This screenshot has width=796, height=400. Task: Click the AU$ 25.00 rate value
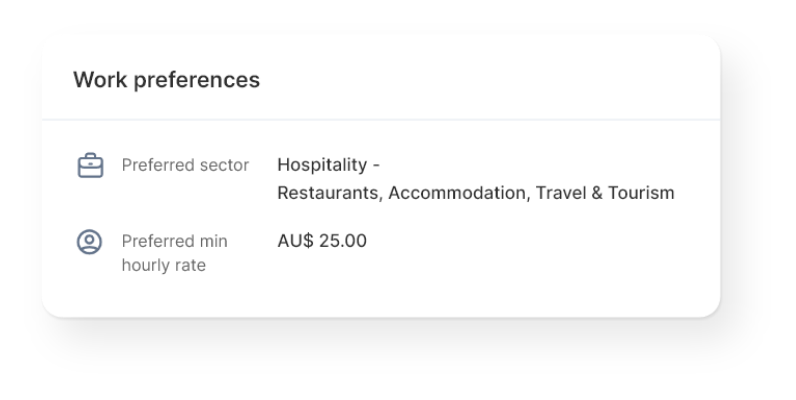pos(322,241)
